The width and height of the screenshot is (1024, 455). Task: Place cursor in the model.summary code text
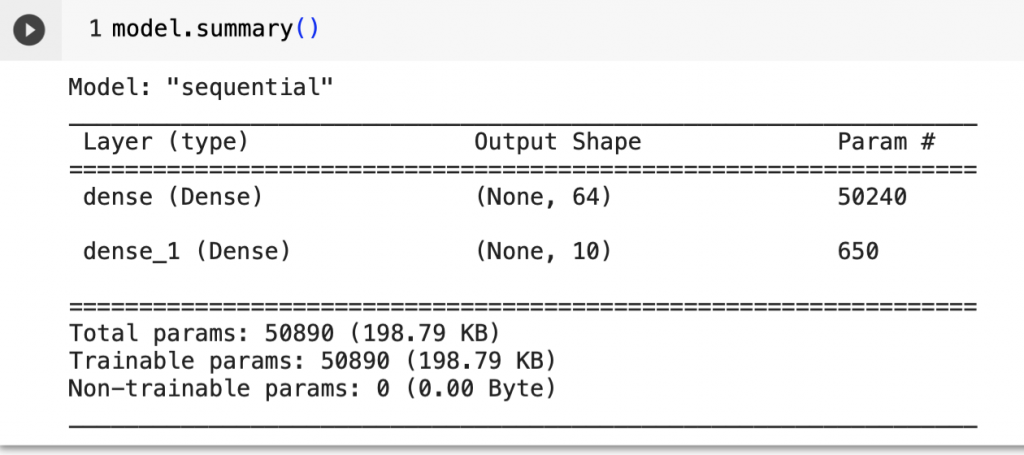(203, 29)
